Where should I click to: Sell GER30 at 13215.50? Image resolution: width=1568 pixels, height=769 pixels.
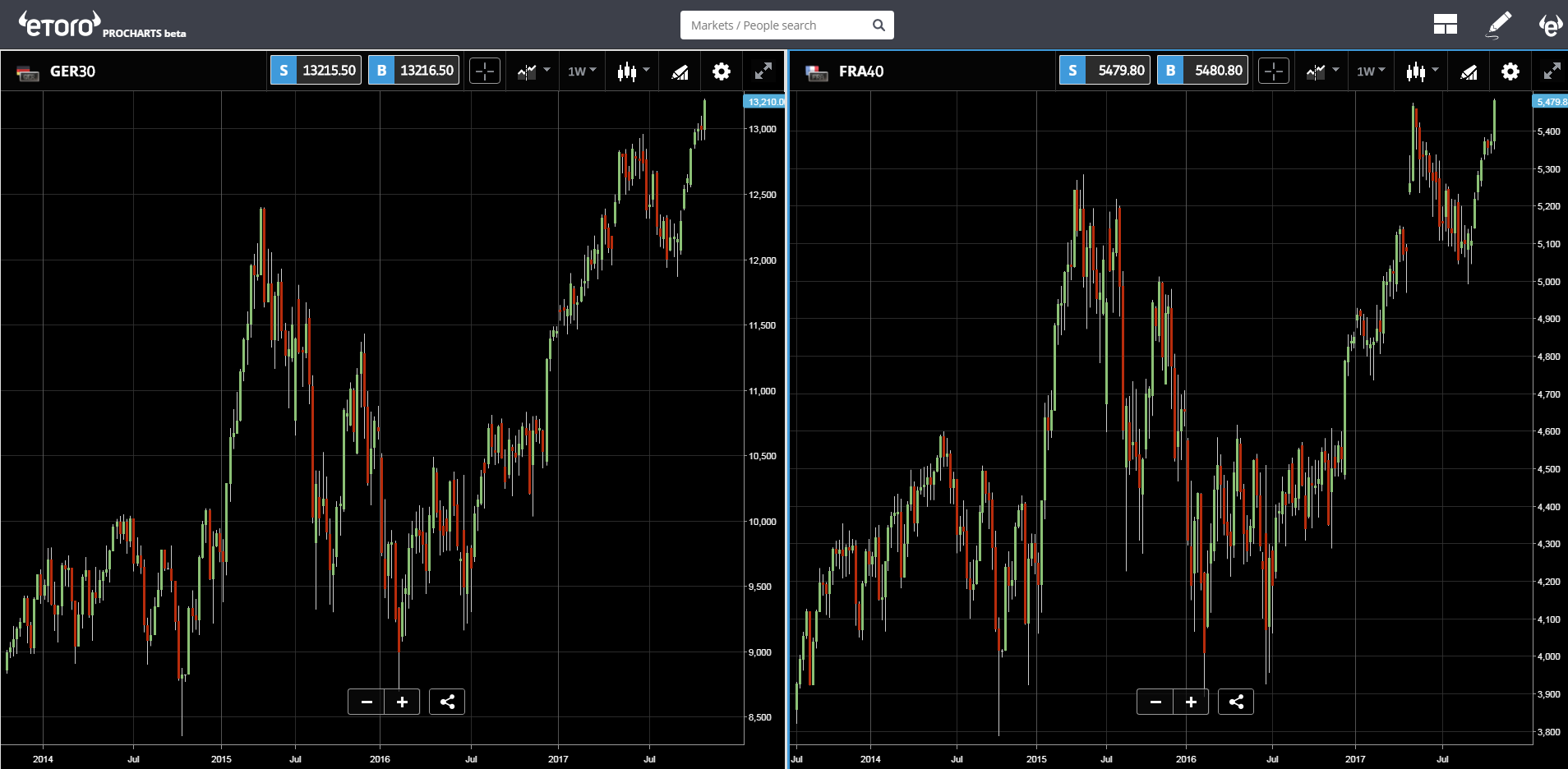(x=316, y=71)
